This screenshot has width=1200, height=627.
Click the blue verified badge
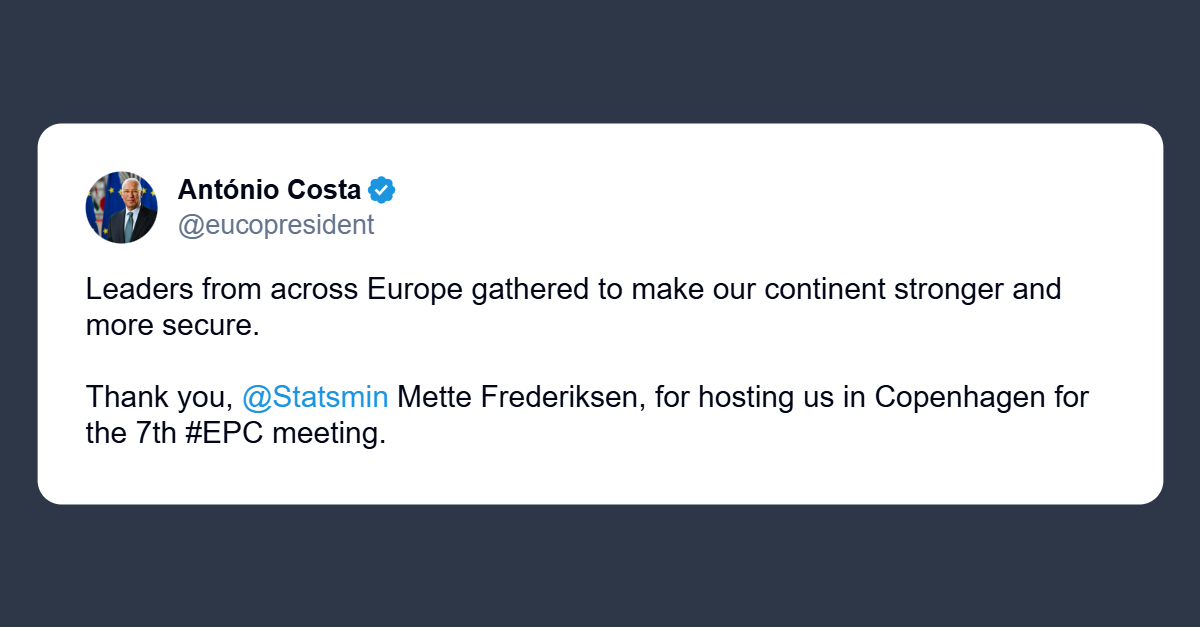(x=382, y=189)
